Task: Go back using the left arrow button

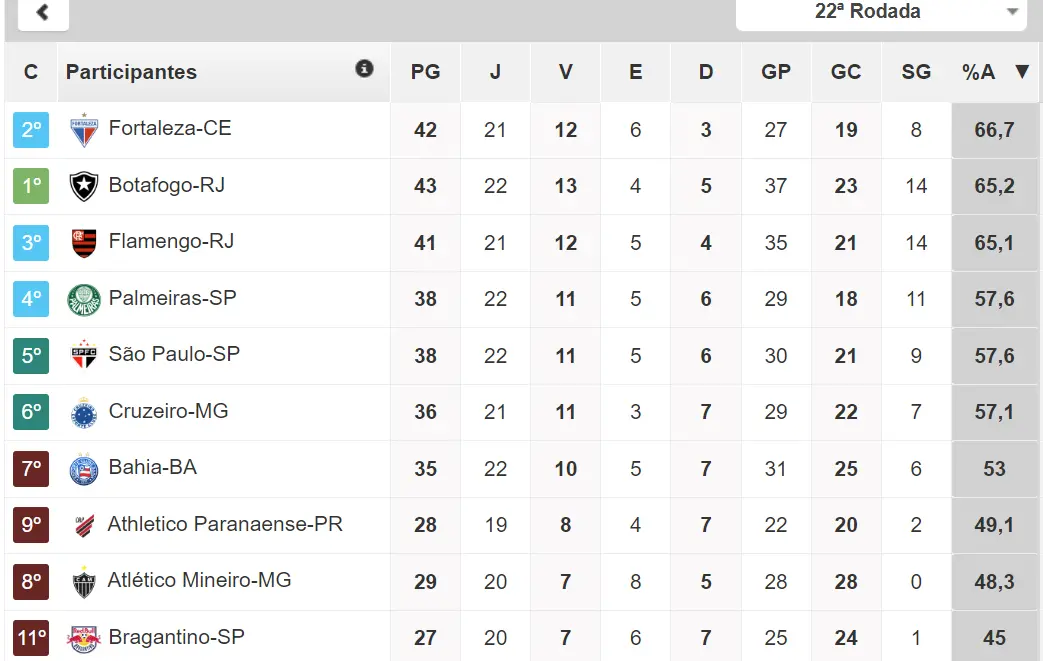Action: (x=42, y=13)
